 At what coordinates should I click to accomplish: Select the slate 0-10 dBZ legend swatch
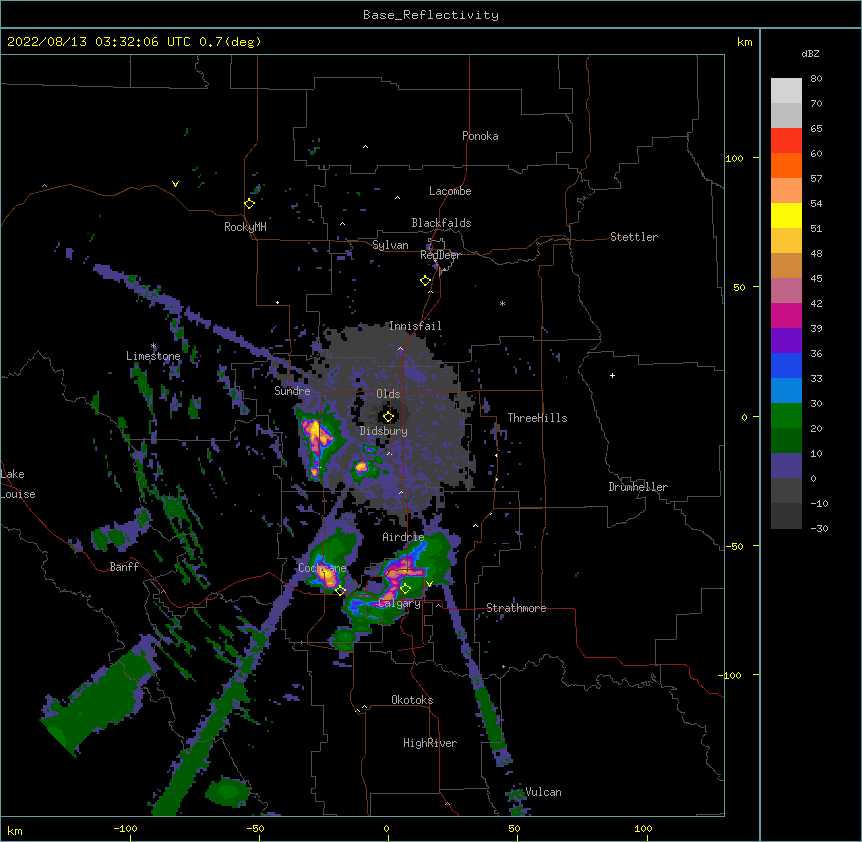coord(786,466)
